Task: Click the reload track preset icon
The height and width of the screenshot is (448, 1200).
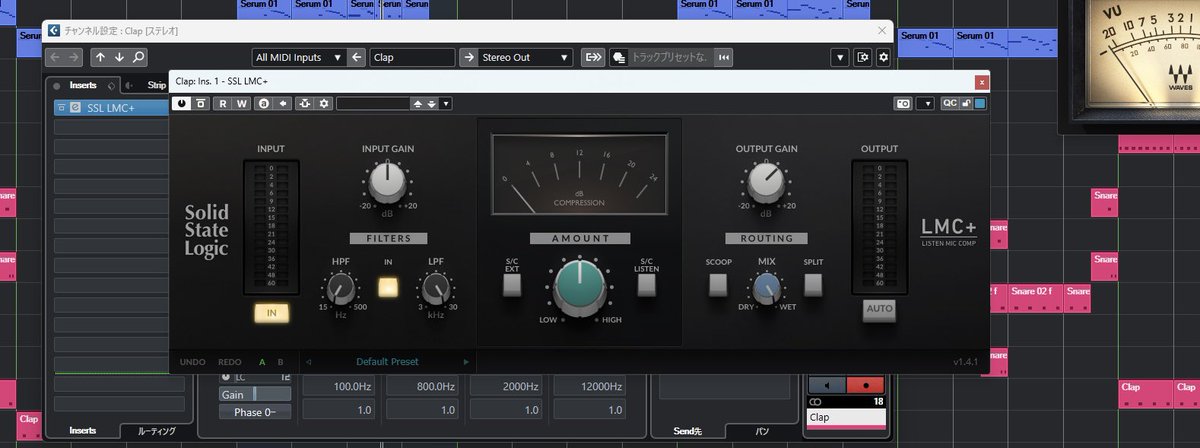Action: point(725,57)
